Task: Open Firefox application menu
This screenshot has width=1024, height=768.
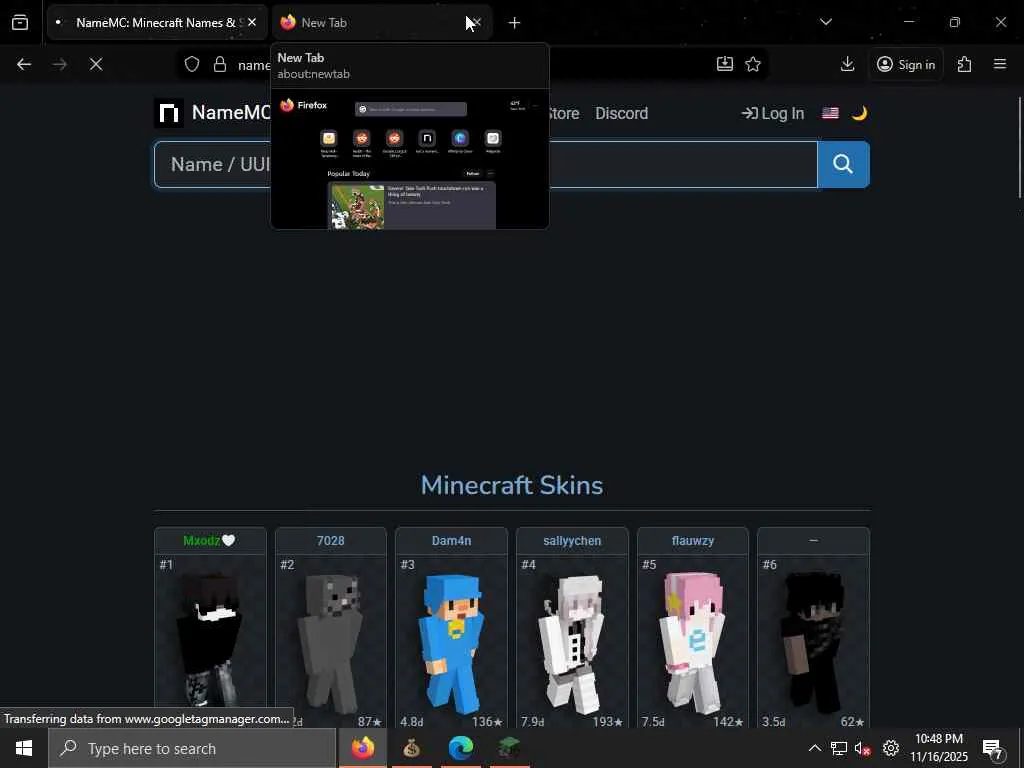Action: [1000, 64]
